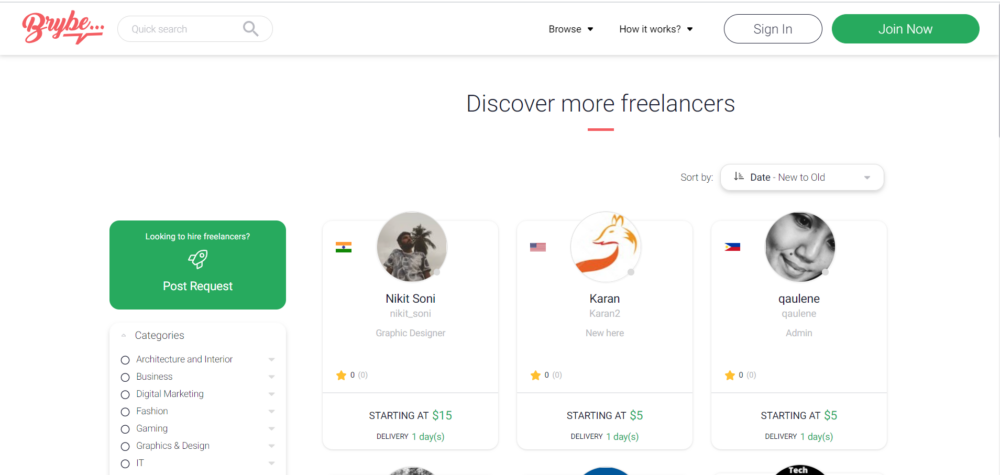This screenshot has width=1000, height=475.
Task: Open Karan name link
Action: tap(605, 298)
